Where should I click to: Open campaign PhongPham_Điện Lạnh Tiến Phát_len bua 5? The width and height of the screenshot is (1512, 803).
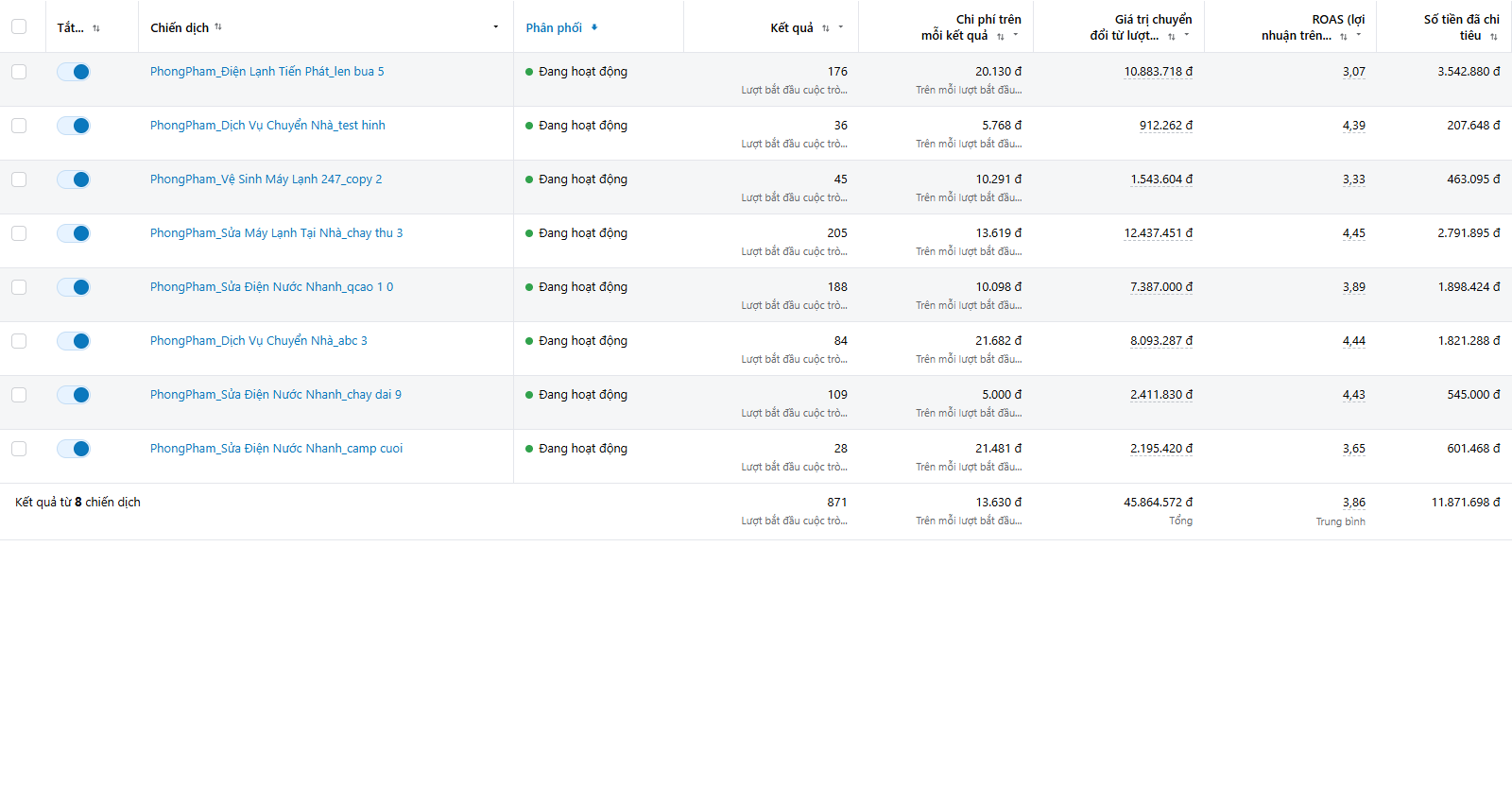coord(266,72)
